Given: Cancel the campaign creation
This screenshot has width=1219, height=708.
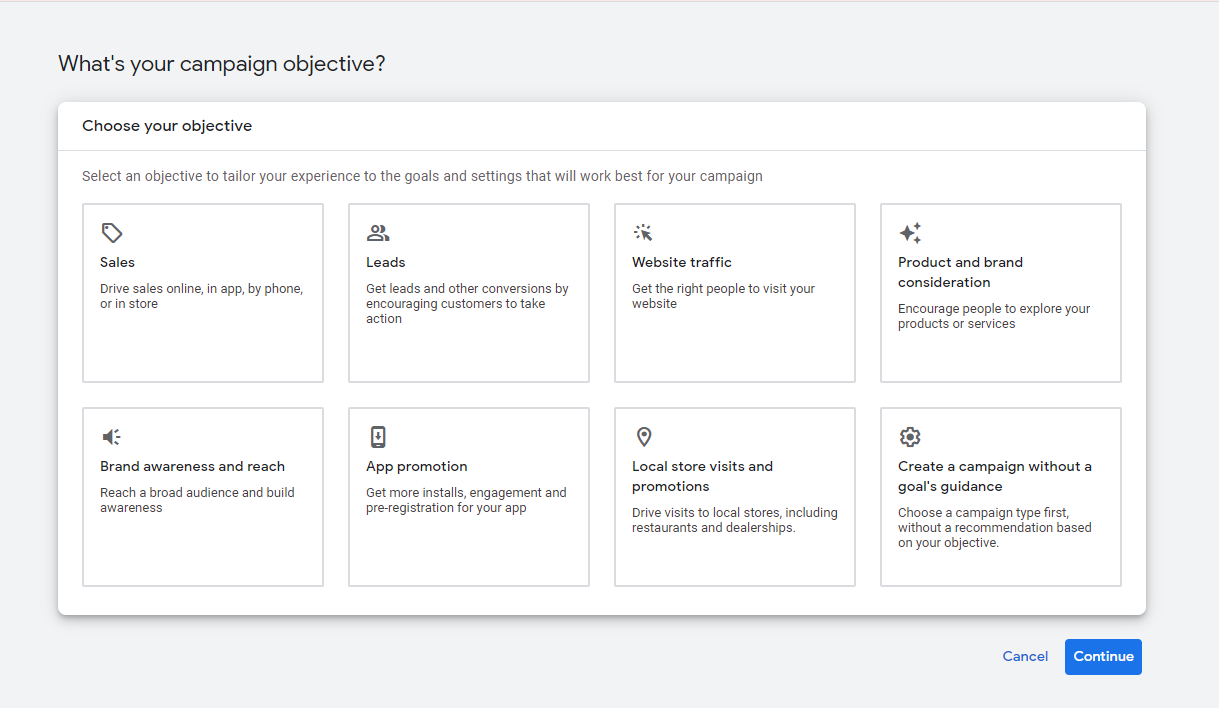Looking at the screenshot, I should 1025,657.
